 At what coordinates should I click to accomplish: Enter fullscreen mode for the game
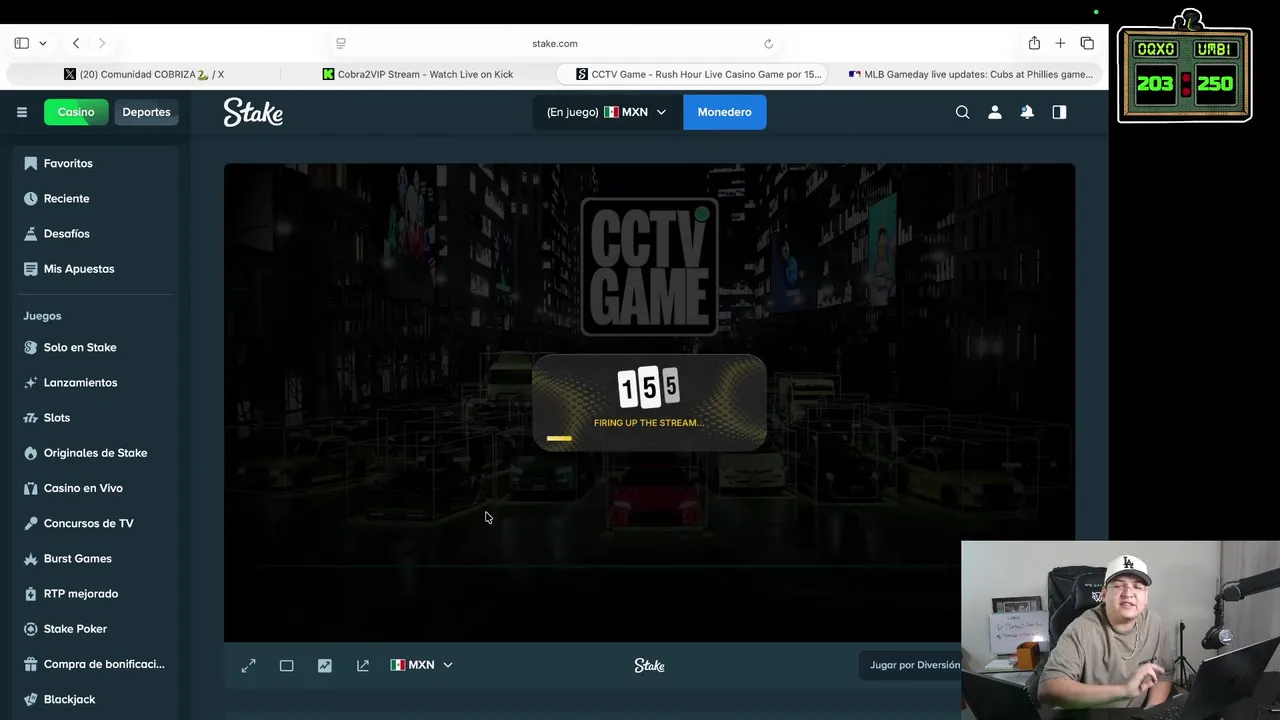coord(249,665)
